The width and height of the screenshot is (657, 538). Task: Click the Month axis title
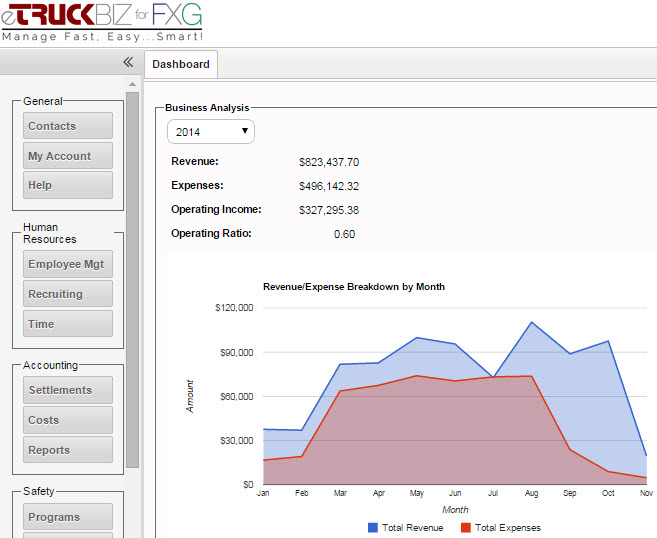tap(455, 510)
